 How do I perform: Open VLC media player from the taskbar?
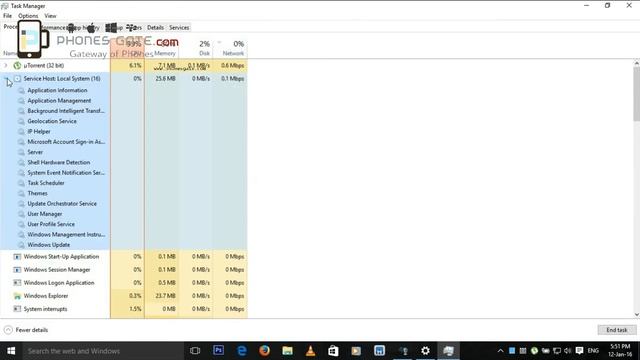(311, 351)
